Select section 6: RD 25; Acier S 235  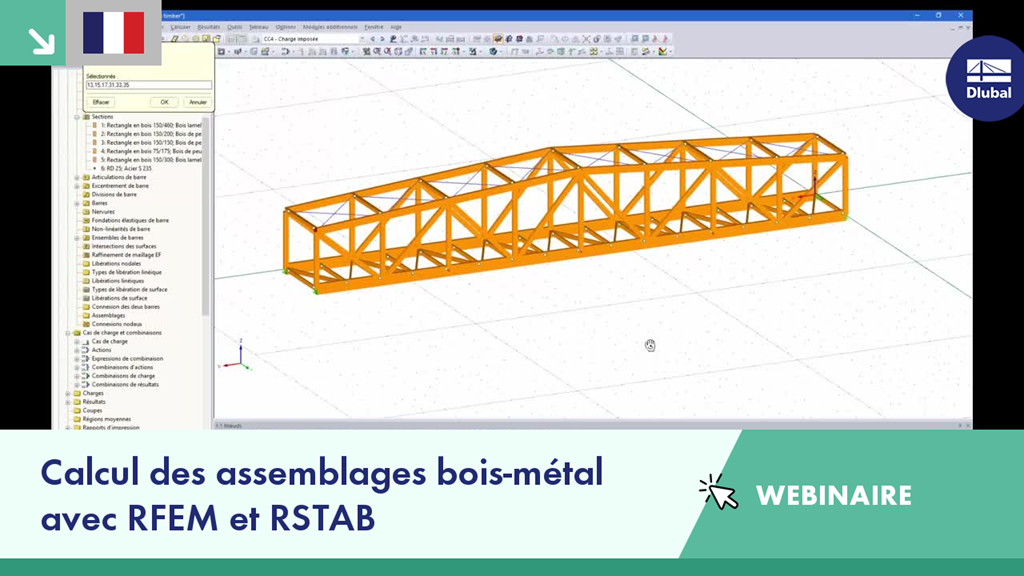pos(126,168)
